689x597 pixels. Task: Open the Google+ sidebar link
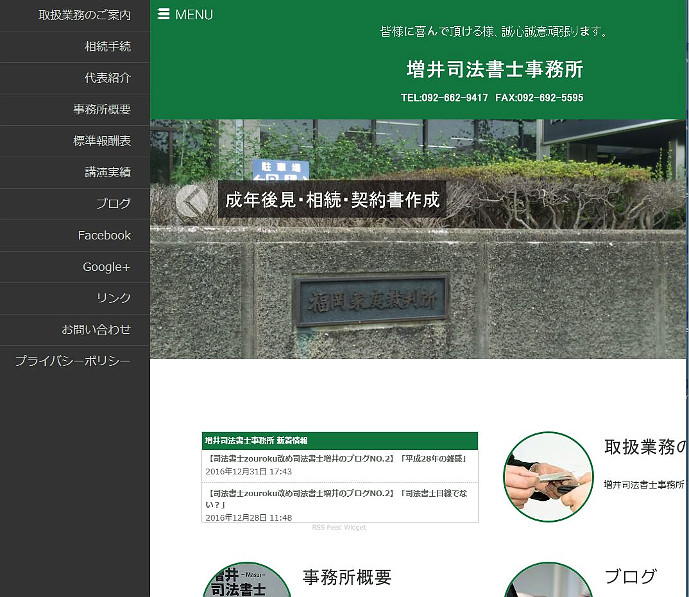point(106,267)
